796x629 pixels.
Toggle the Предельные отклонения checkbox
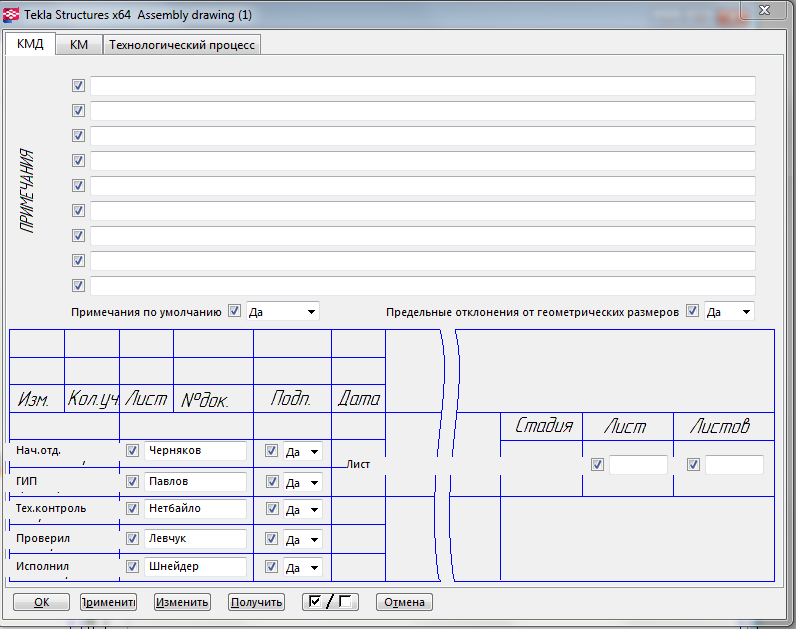click(x=693, y=311)
